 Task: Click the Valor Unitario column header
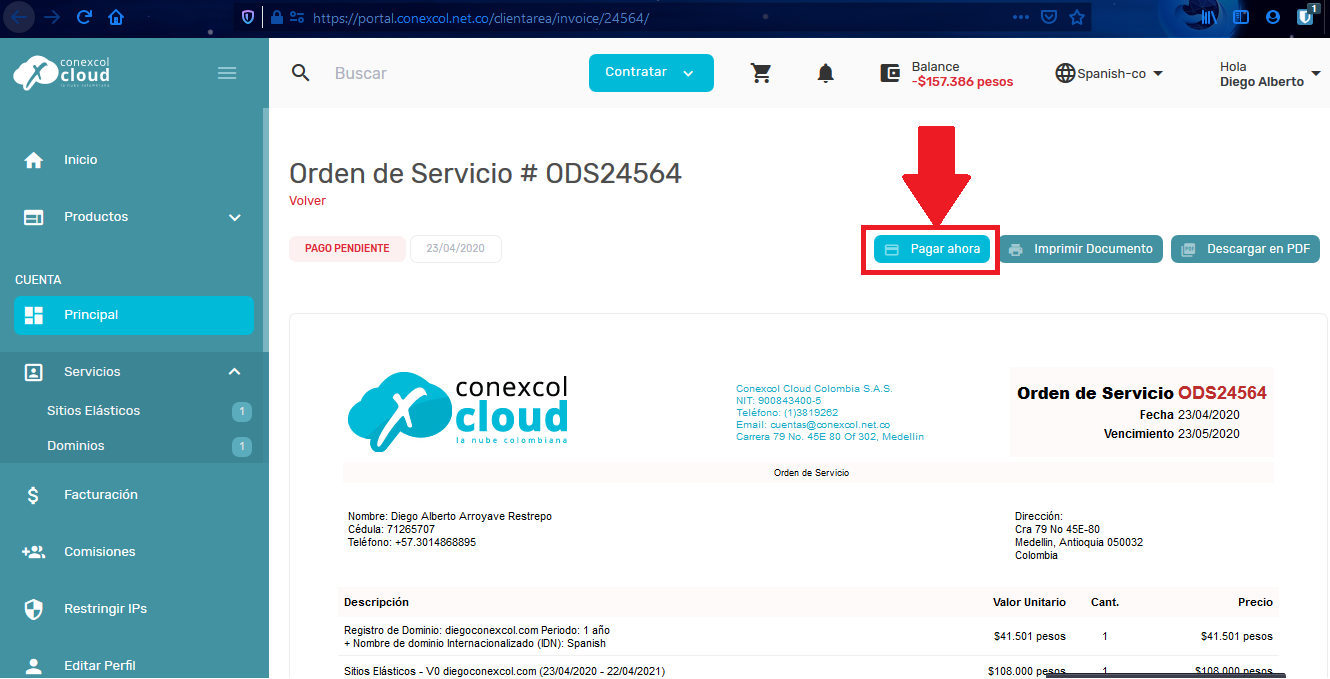[1029, 602]
